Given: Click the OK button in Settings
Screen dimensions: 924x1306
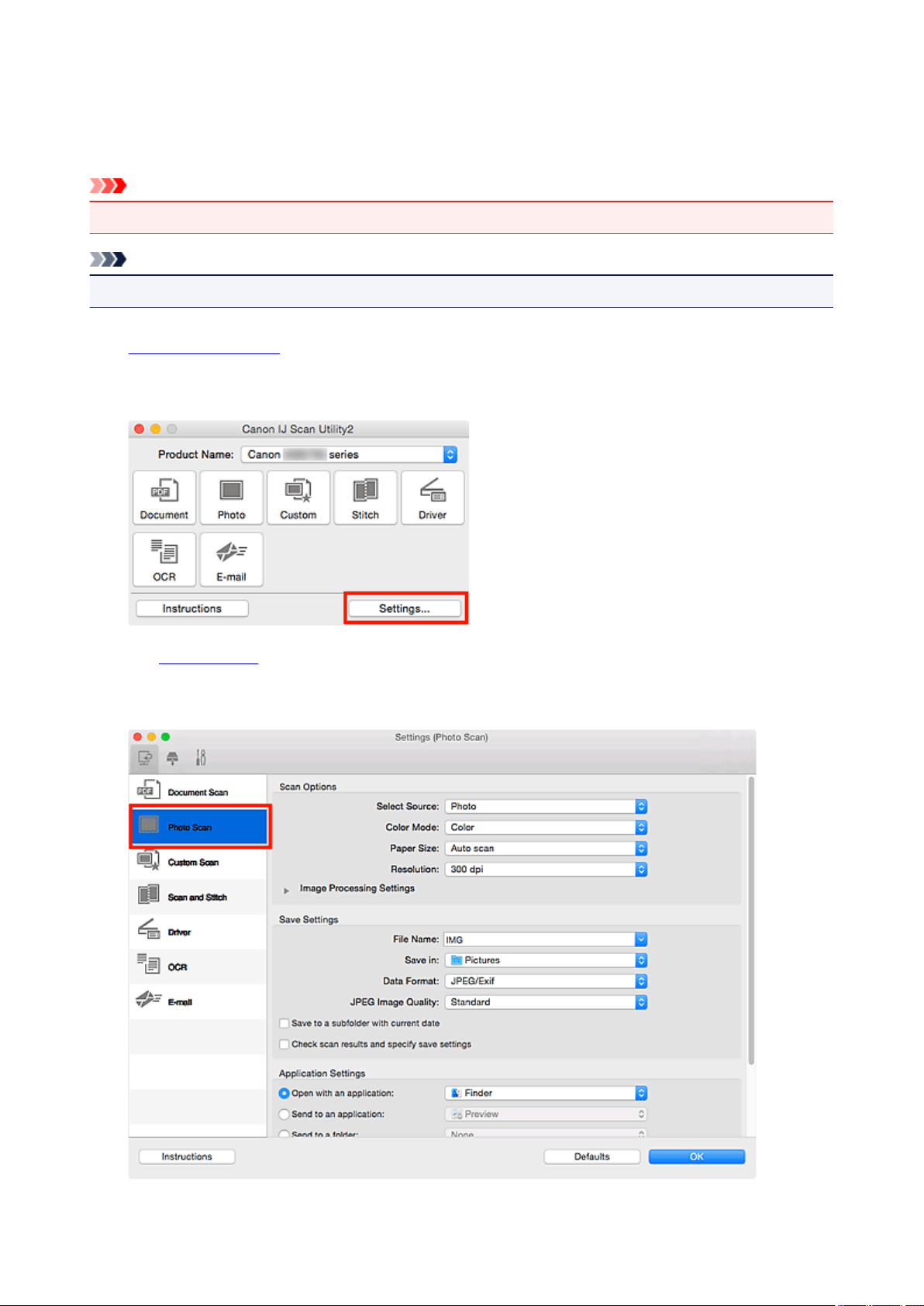Looking at the screenshot, I should click(697, 1156).
